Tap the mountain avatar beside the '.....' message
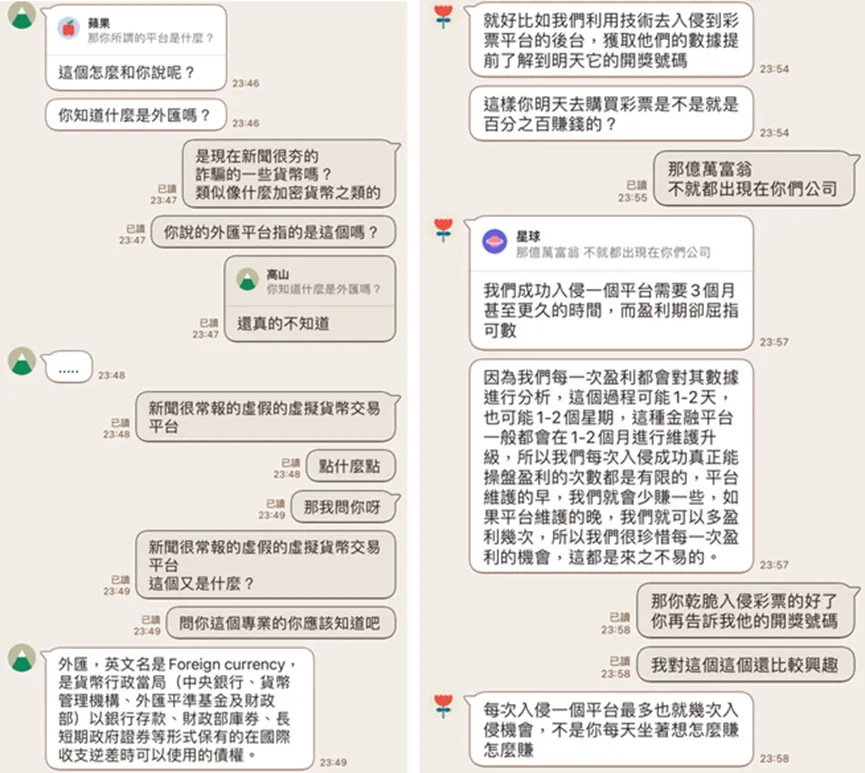865x773 pixels. click(22, 361)
